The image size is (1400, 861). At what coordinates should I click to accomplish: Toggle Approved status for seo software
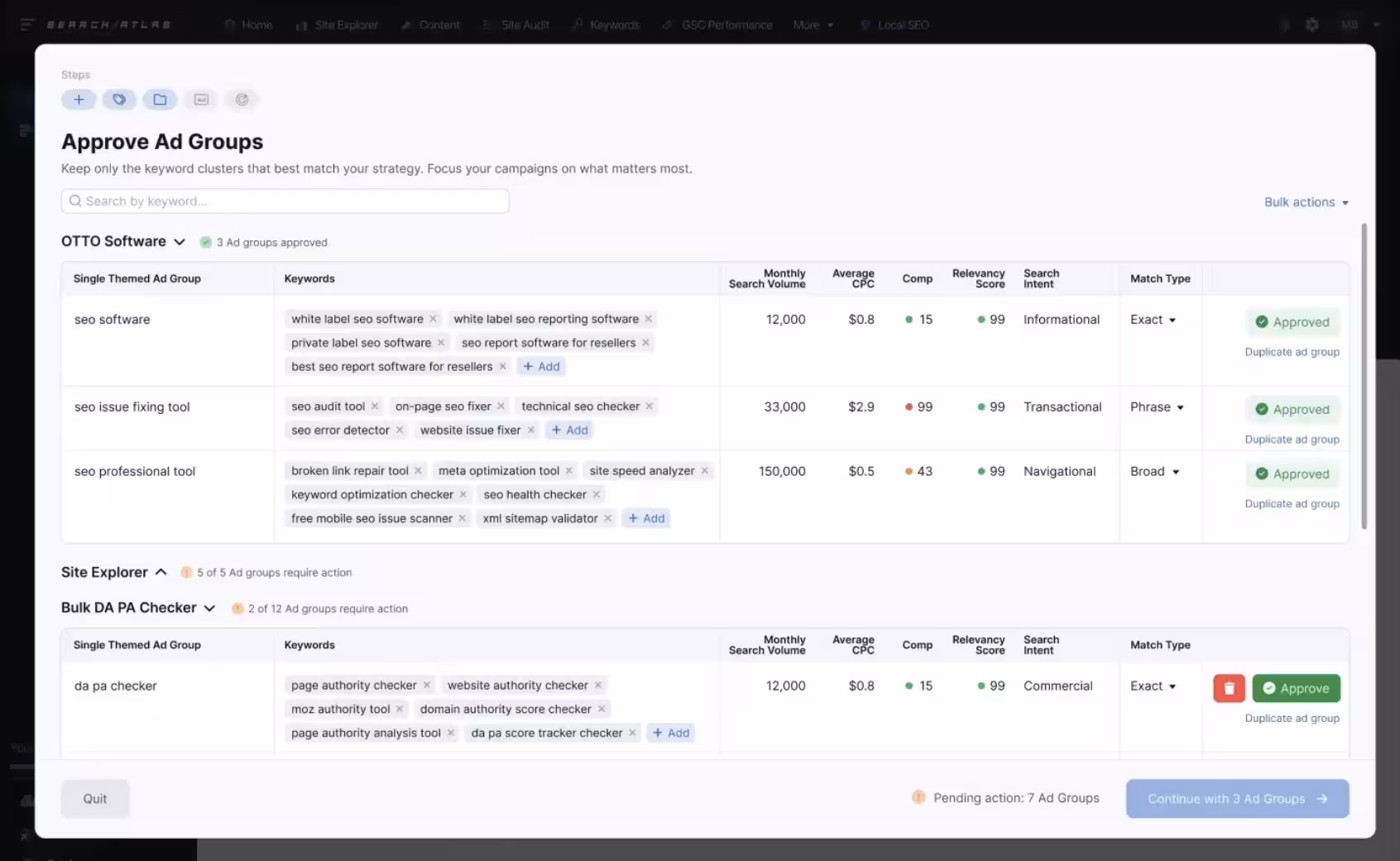[1292, 322]
